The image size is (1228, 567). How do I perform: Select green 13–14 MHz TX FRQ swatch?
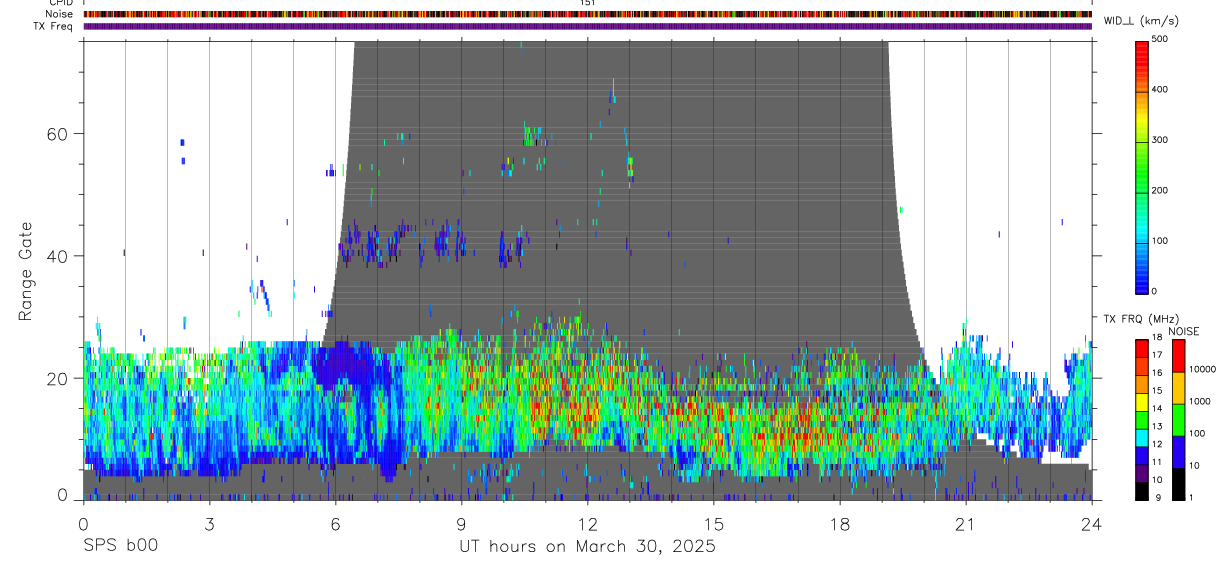[1141, 419]
